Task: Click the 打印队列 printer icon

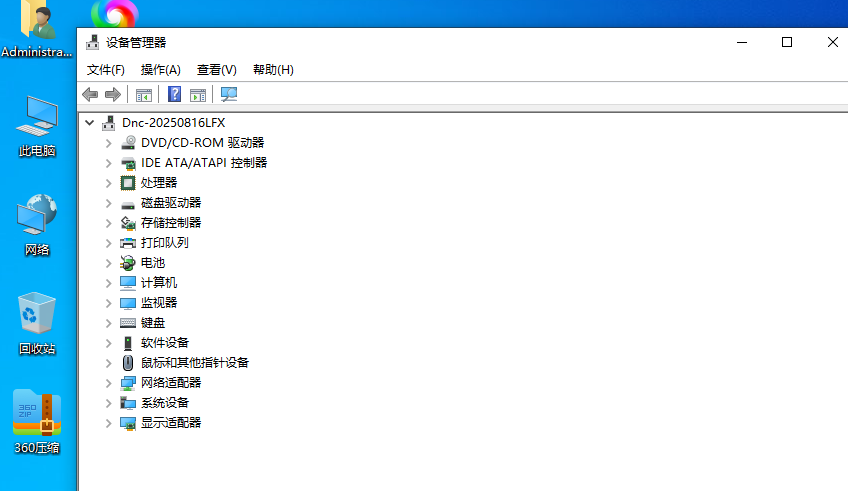Action: (128, 243)
